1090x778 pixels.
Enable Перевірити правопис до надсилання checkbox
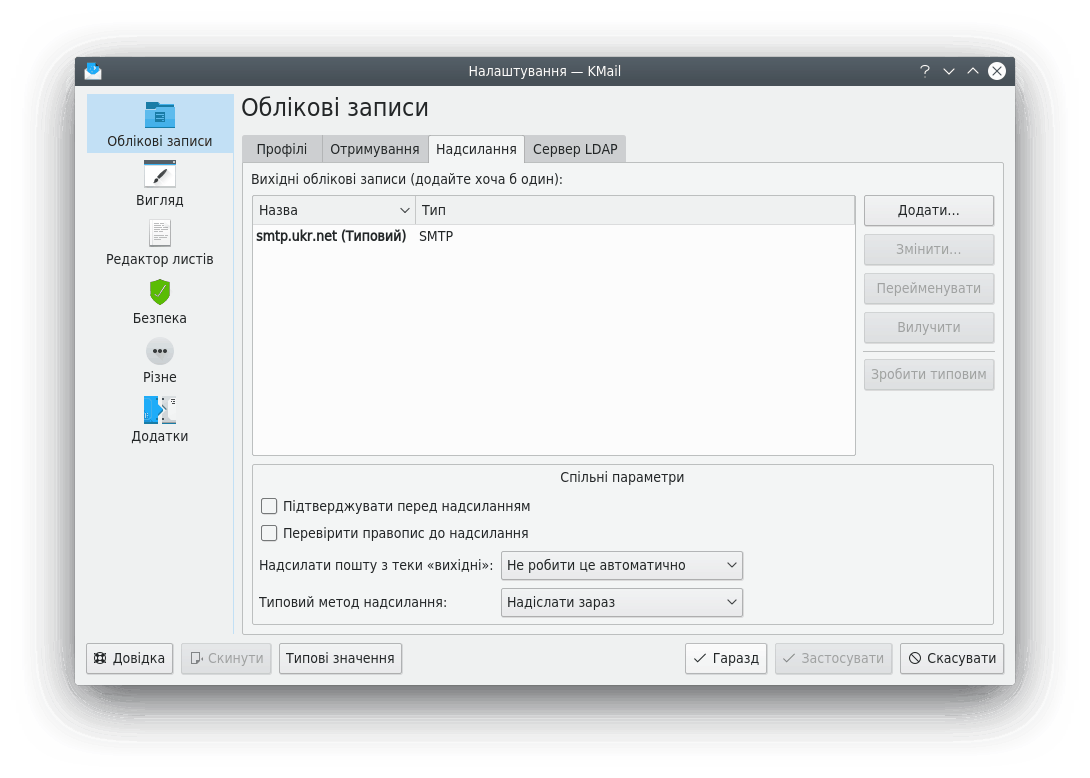(x=269, y=533)
